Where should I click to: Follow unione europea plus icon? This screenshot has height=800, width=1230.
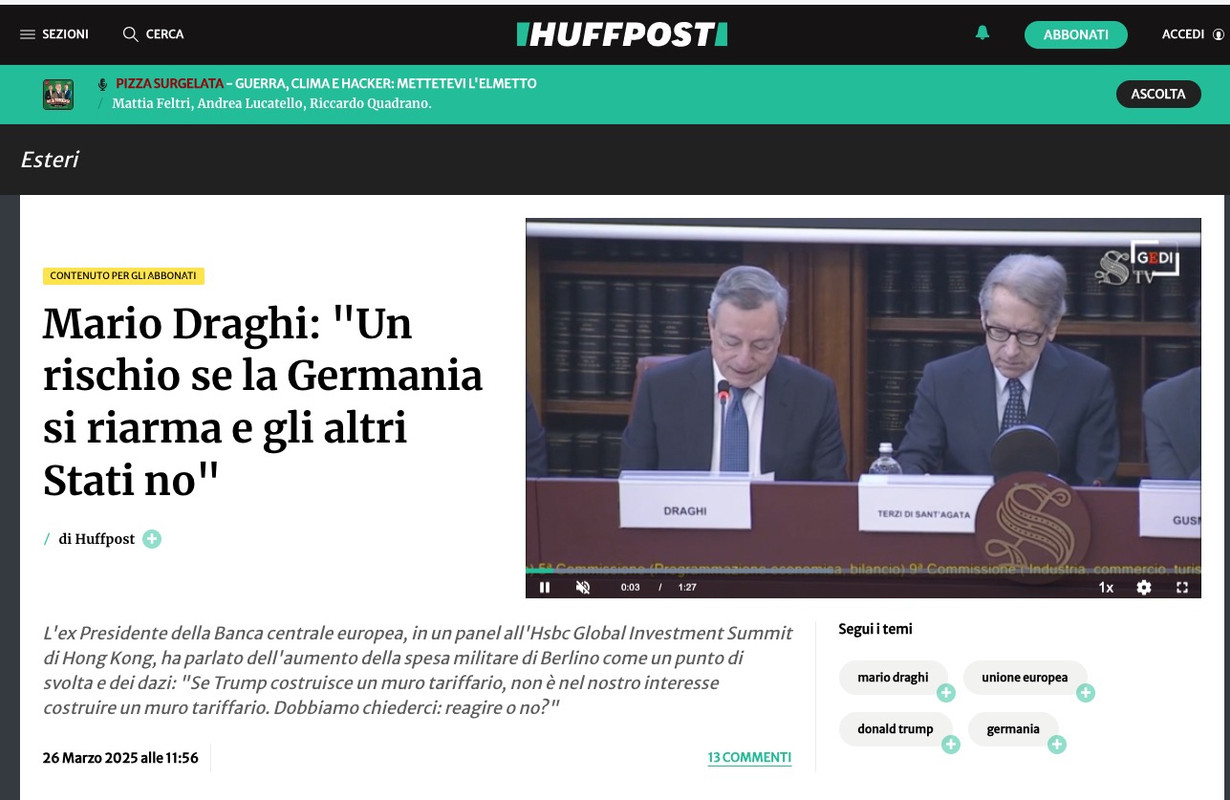(x=1085, y=693)
